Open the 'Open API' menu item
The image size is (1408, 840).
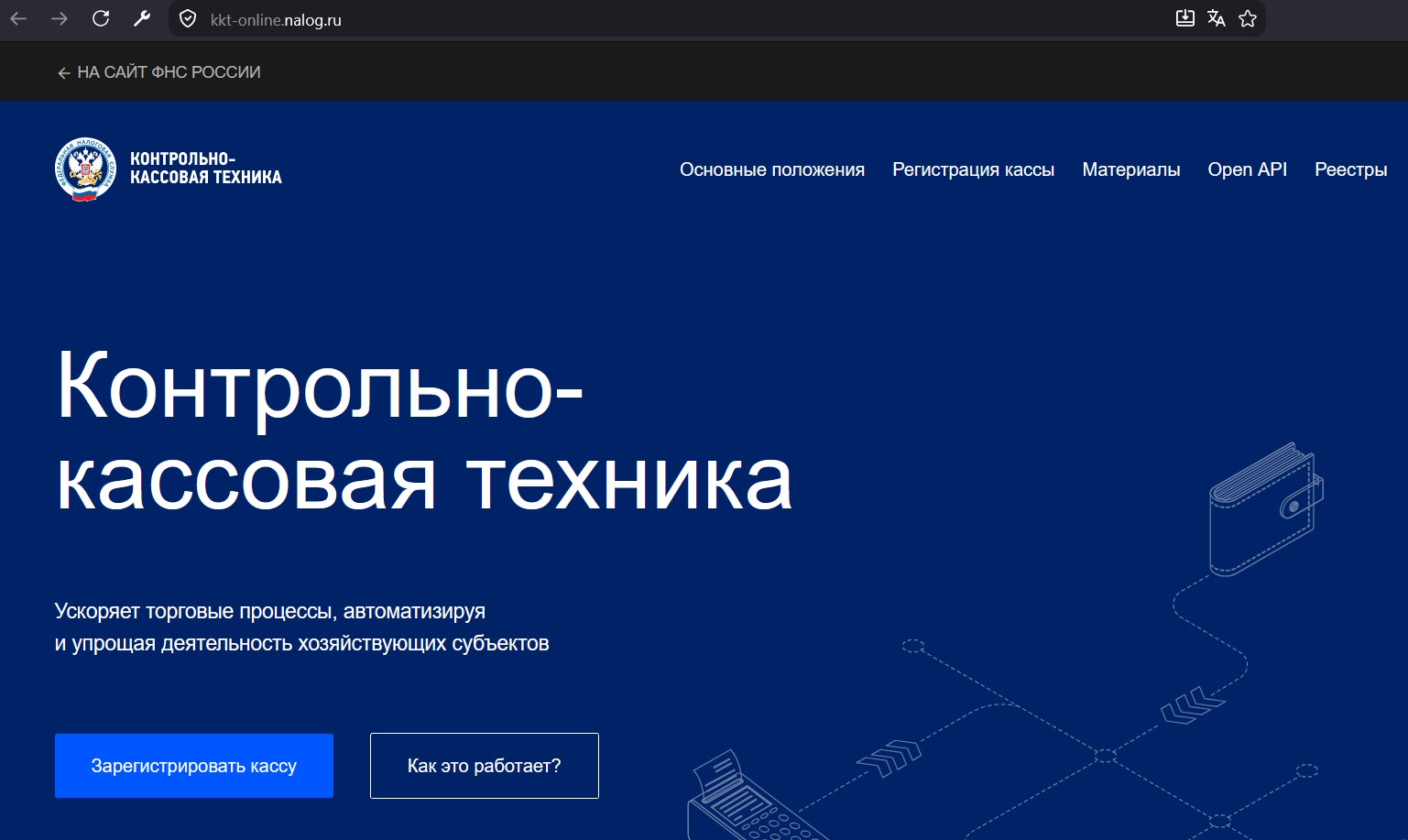point(1247,169)
